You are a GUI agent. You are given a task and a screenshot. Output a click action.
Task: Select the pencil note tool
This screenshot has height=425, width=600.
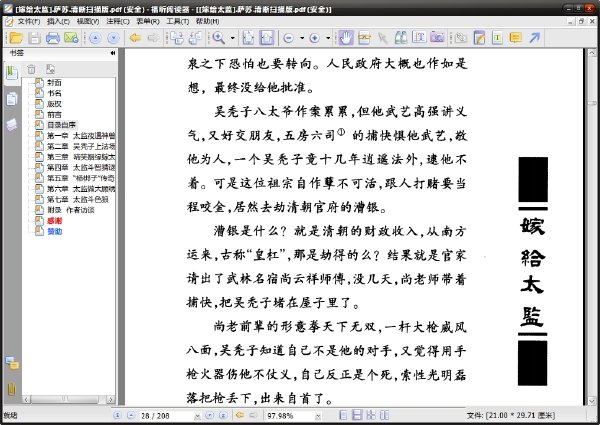coord(479,37)
